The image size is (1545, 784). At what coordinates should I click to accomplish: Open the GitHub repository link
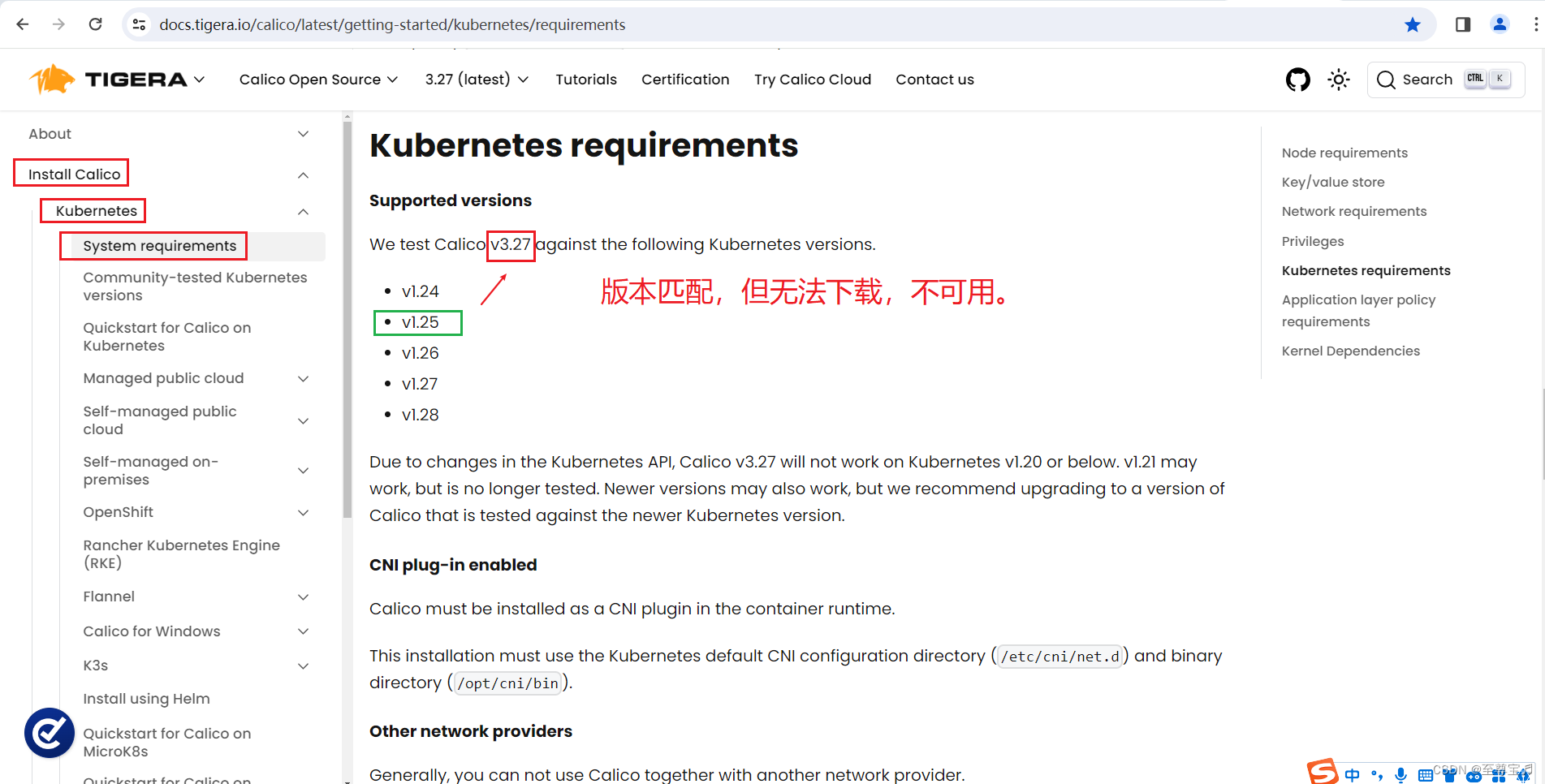tap(1298, 80)
